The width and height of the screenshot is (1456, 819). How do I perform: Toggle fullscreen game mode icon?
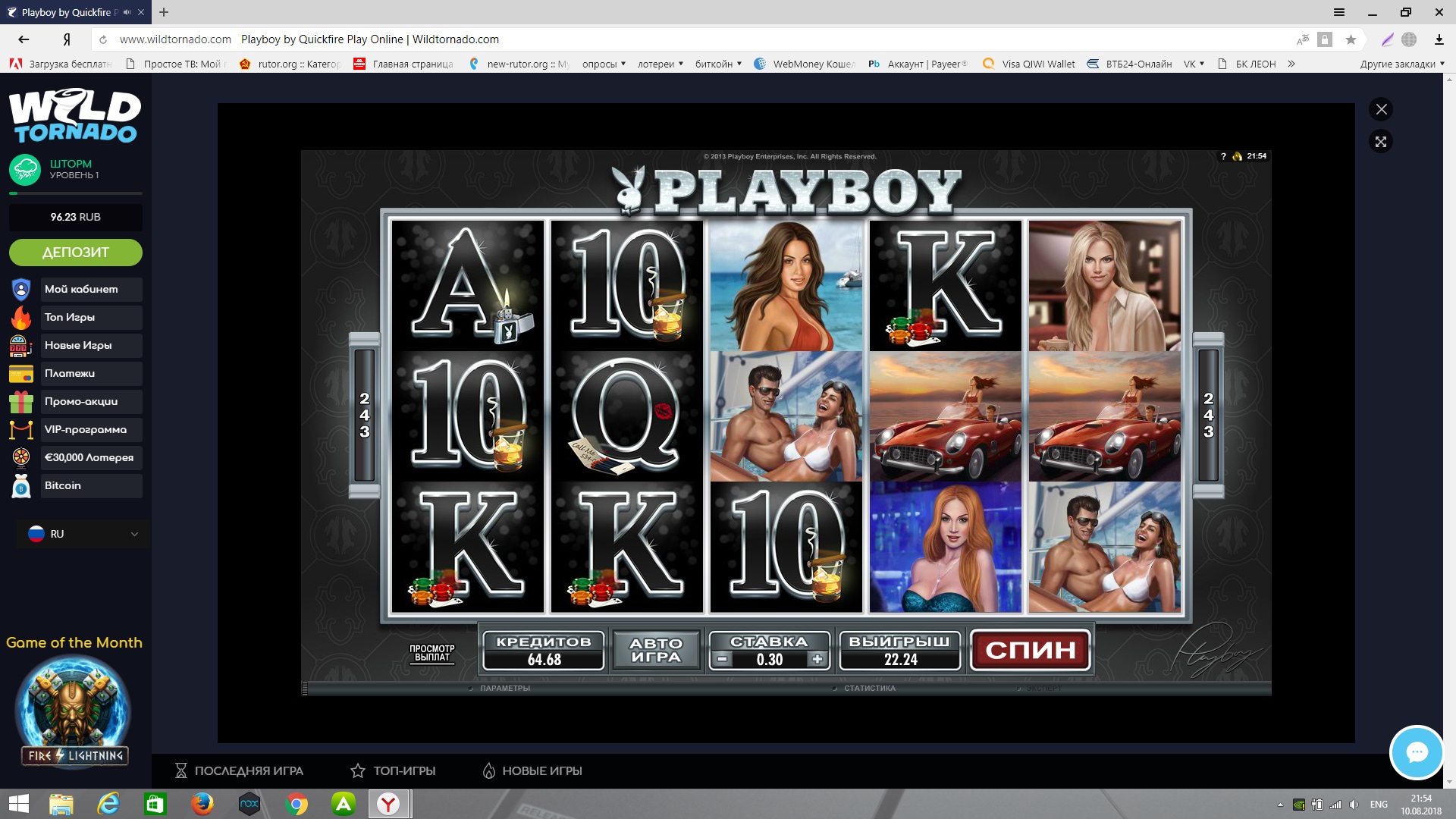[1381, 142]
